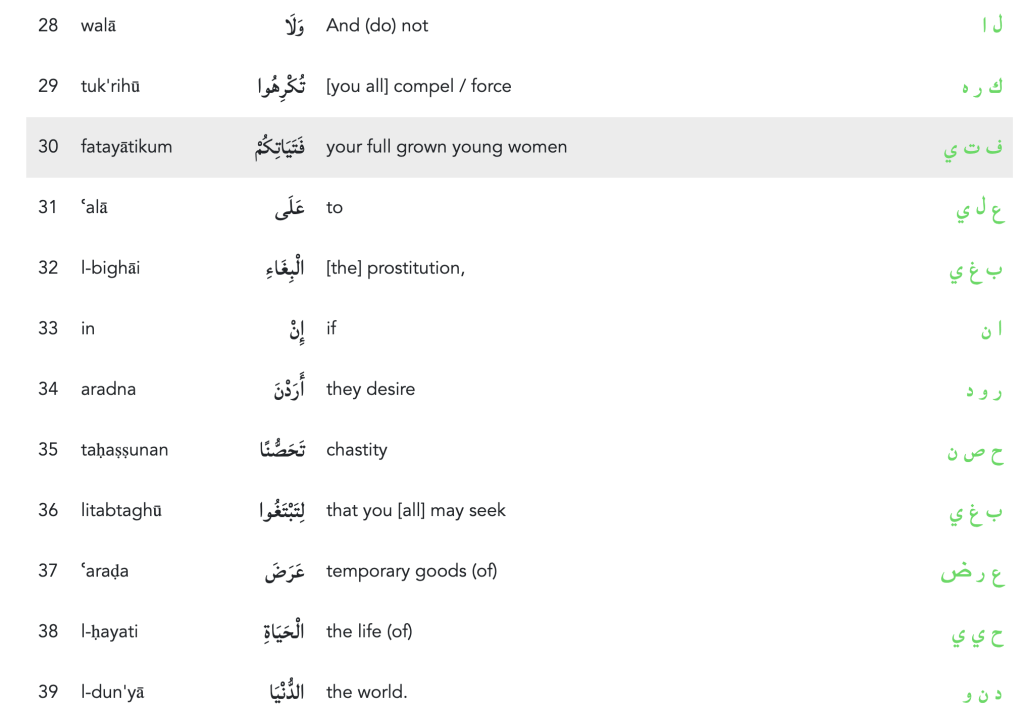Select the transliteration "taḥaṣṣunan"
This screenshot has width=1023, height=711.
(124, 450)
